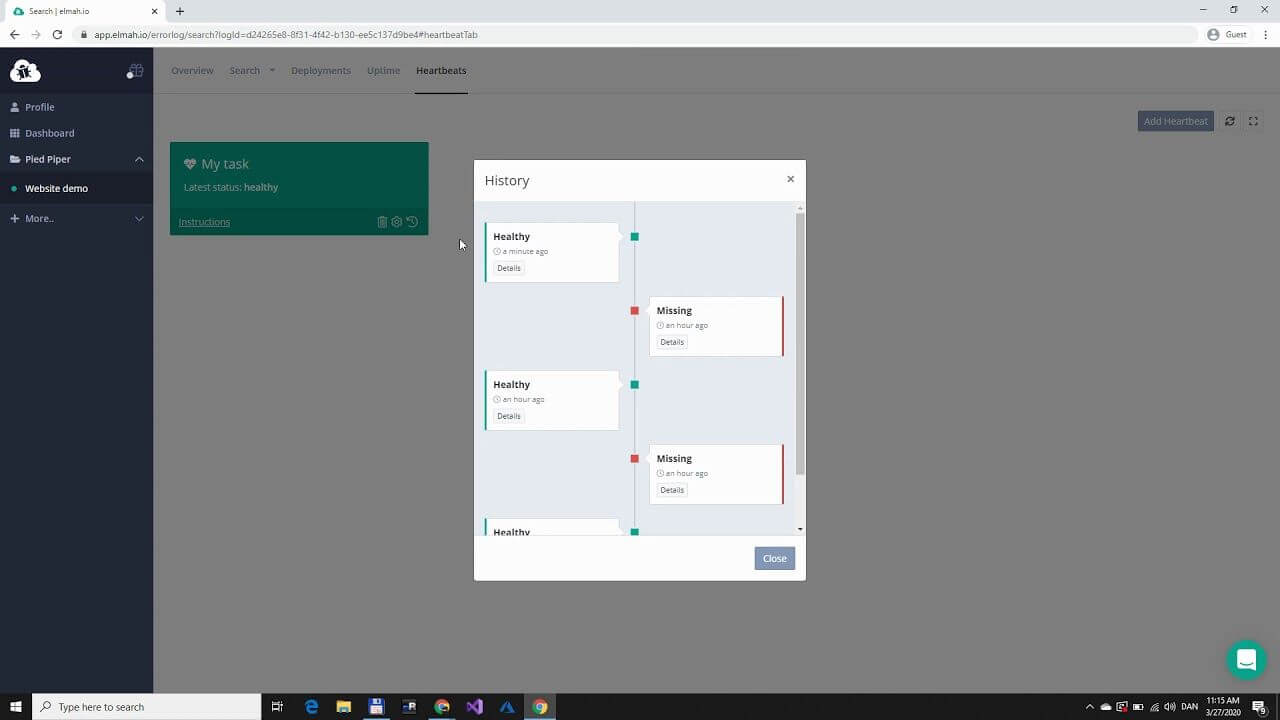
Task: Click the Add Heartbeat button
Action: (1176, 121)
